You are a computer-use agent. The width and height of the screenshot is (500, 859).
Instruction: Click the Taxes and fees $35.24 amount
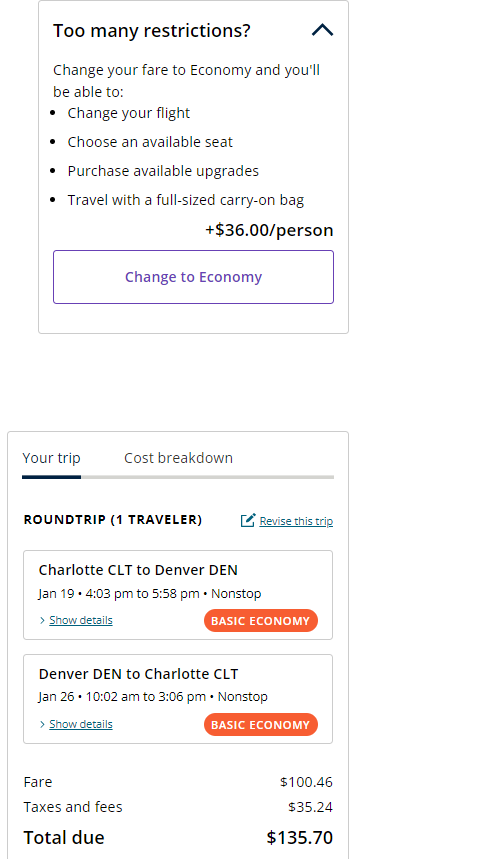click(311, 807)
